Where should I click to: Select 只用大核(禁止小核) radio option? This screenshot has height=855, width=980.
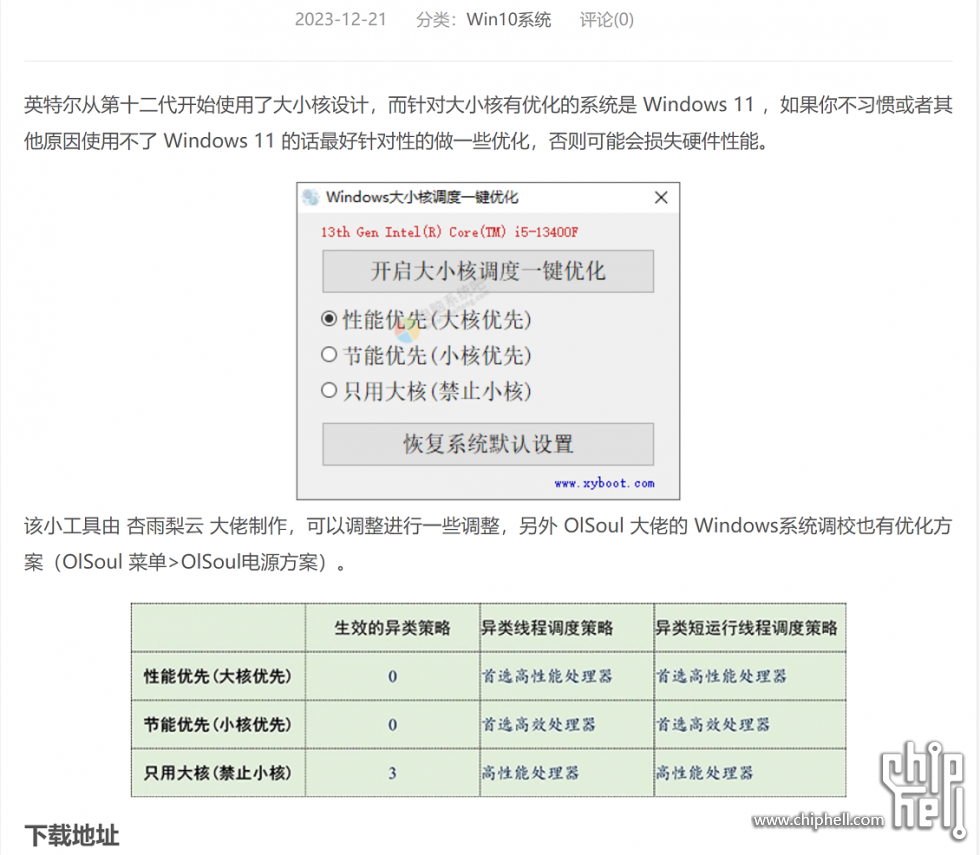click(x=426, y=391)
